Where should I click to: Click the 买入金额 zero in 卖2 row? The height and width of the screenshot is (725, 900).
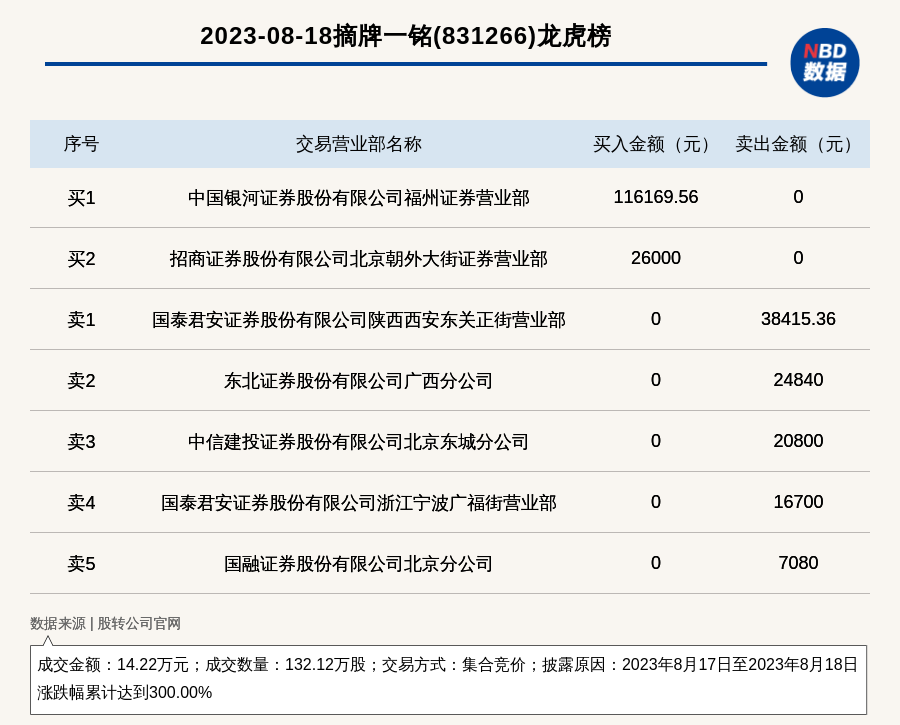point(655,380)
